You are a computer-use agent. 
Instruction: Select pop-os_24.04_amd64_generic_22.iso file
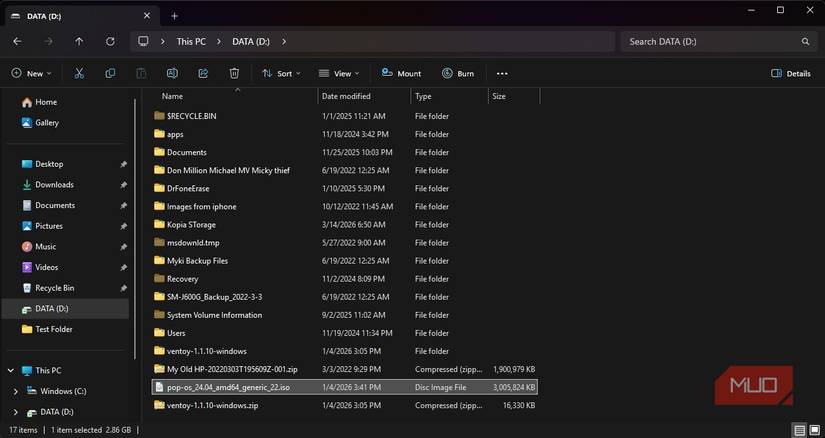[x=345, y=387]
